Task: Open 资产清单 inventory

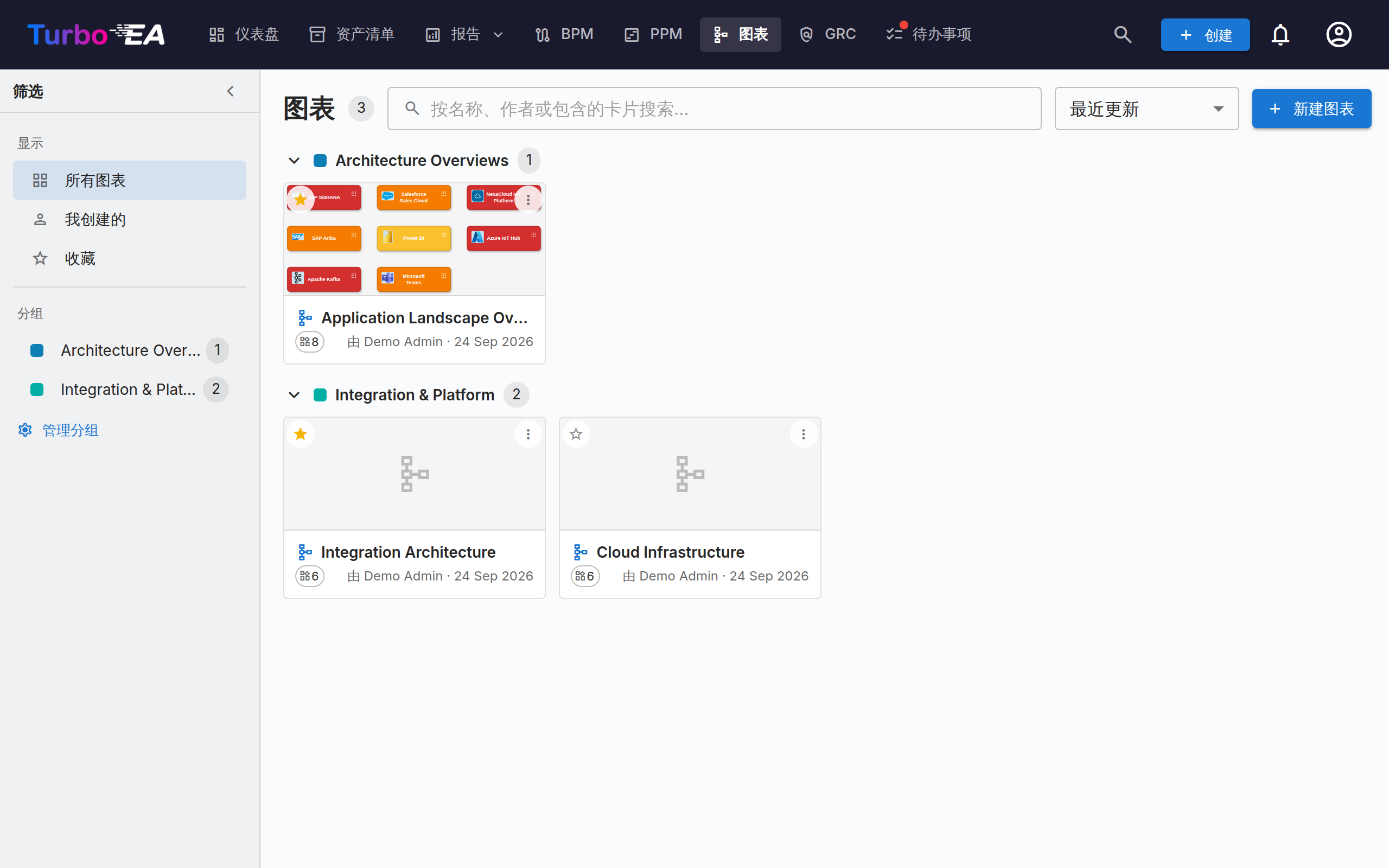Action: [x=352, y=34]
